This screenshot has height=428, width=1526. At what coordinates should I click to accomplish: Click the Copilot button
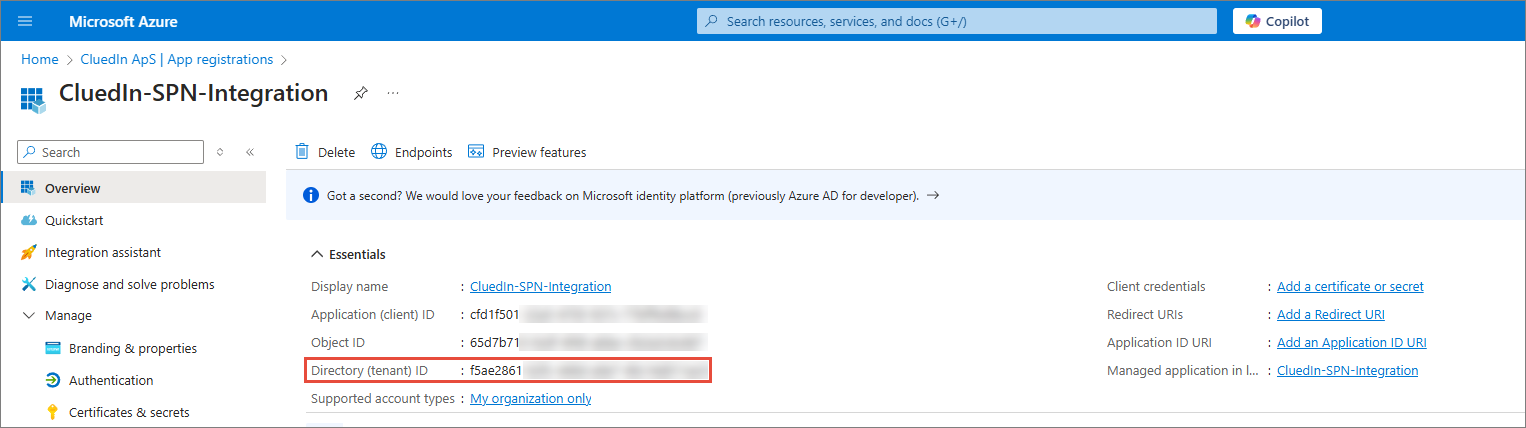pos(1277,21)
